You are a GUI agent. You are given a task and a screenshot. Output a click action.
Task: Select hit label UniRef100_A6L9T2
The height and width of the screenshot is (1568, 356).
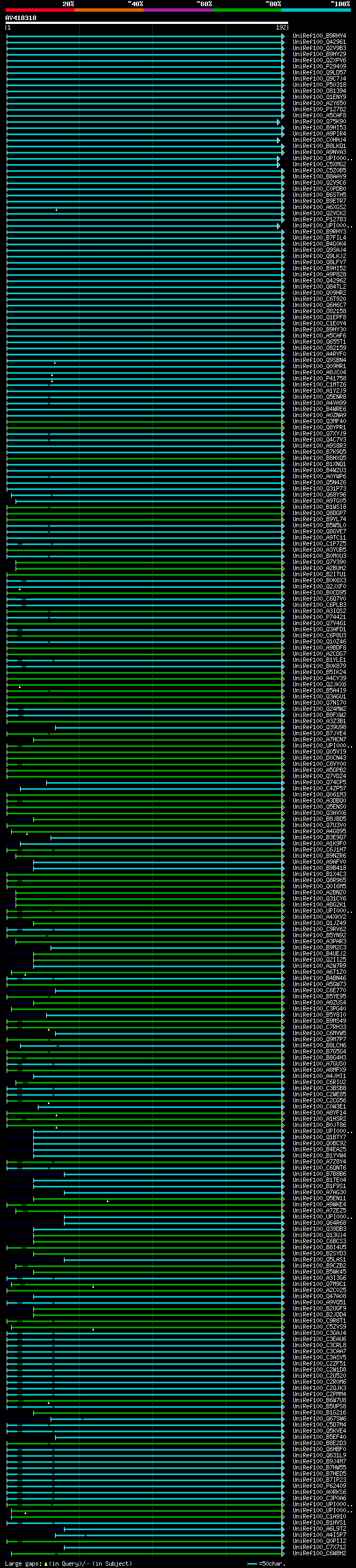(319, 1529)
